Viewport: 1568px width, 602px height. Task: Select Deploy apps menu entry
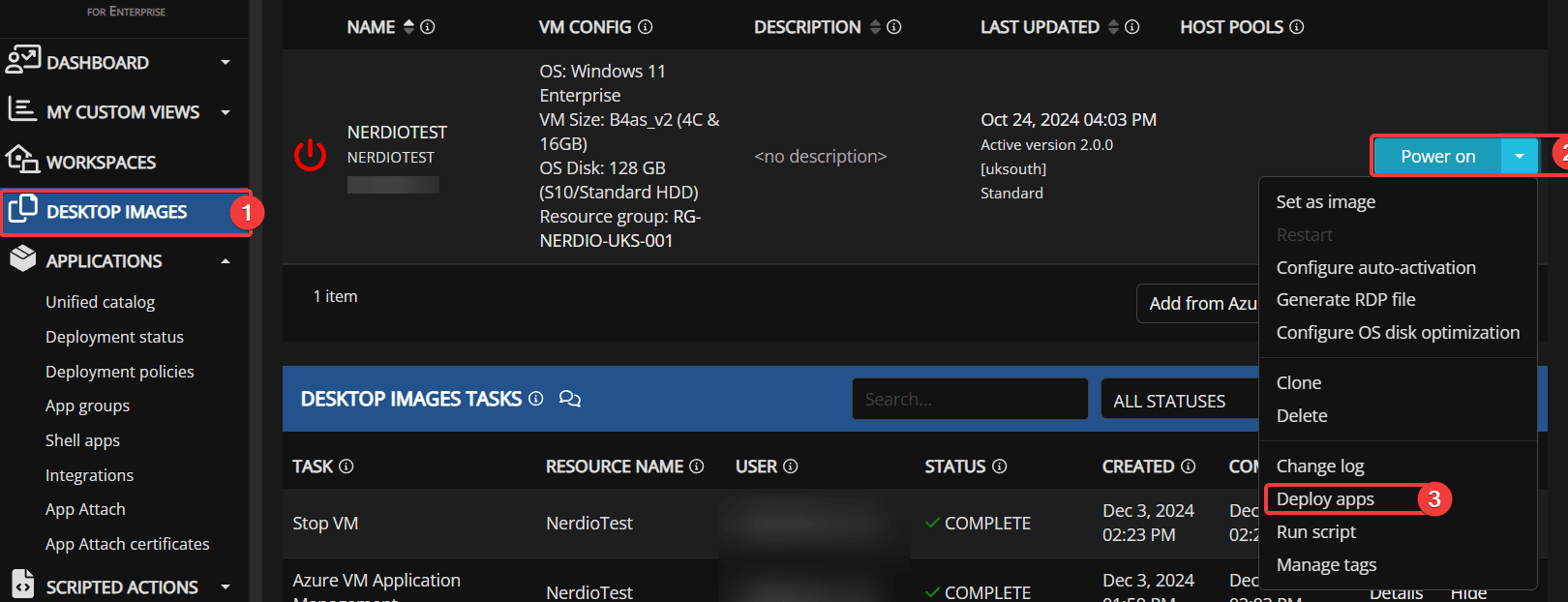point(1325,499)
